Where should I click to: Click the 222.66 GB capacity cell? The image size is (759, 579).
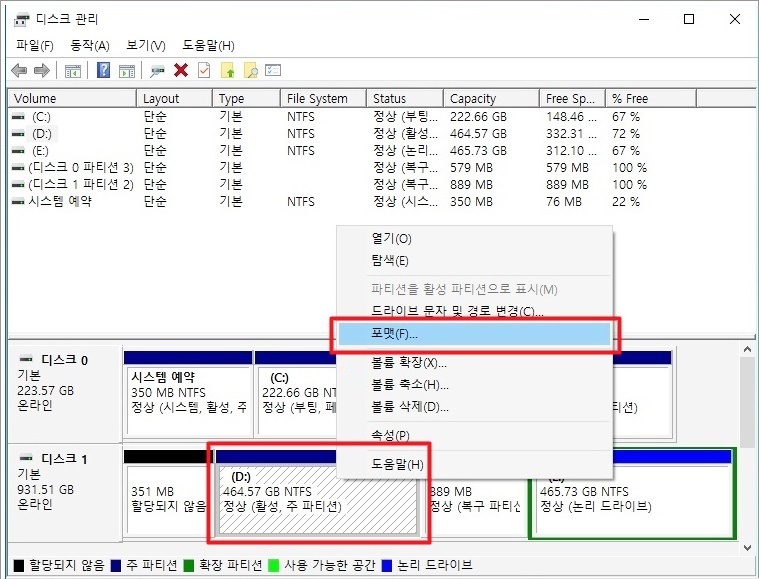pos(478,117)
